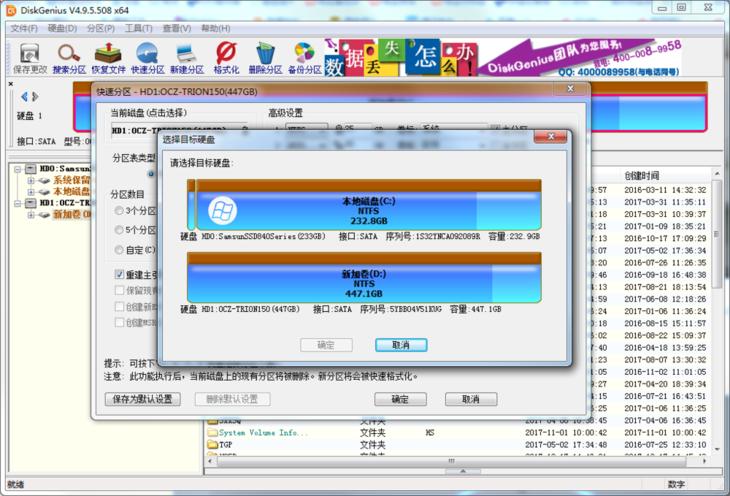Screen dimensions: 730x496
Task: Toggle the 创建MSR checkbox
Action: click(119, 322)
